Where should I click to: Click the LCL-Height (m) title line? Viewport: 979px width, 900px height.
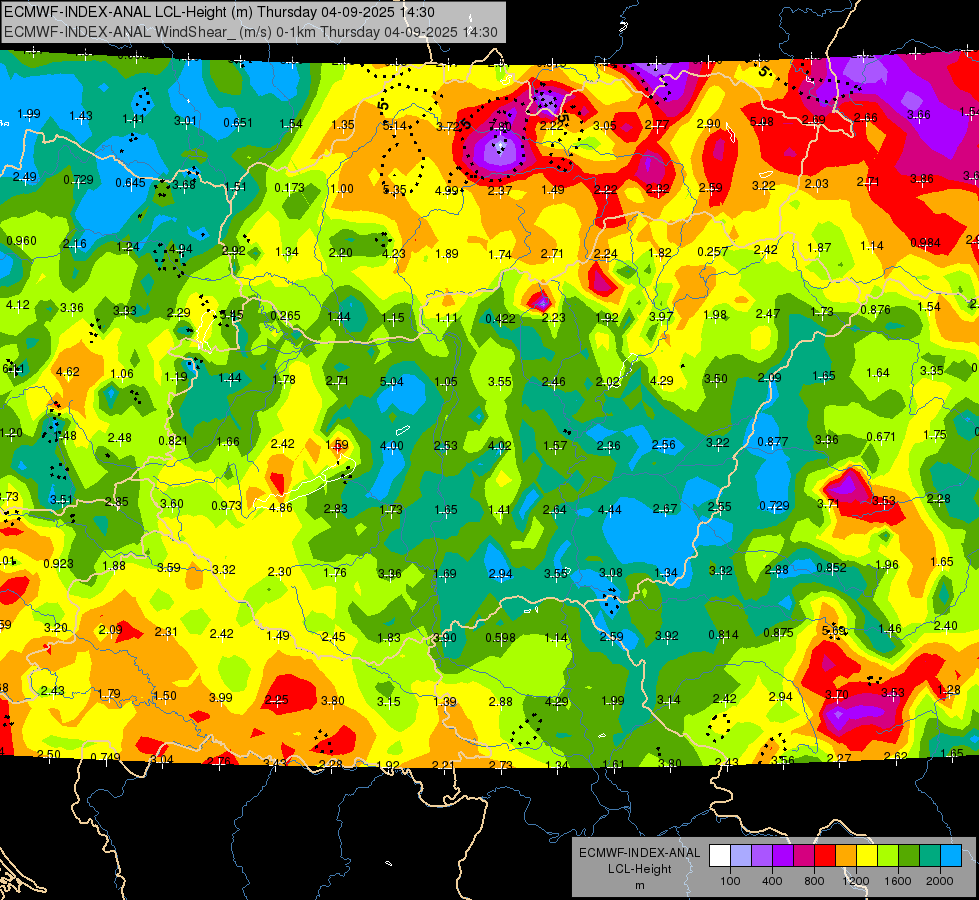point(219,12)
